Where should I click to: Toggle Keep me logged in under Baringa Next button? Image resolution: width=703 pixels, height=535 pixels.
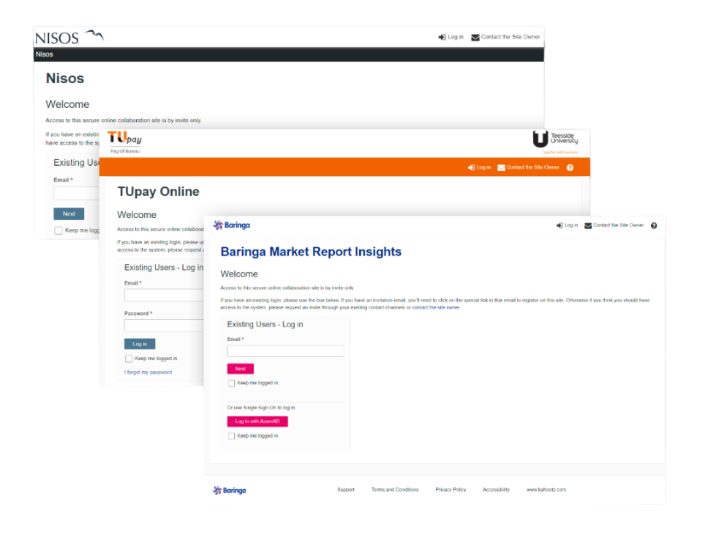[231, 383]
